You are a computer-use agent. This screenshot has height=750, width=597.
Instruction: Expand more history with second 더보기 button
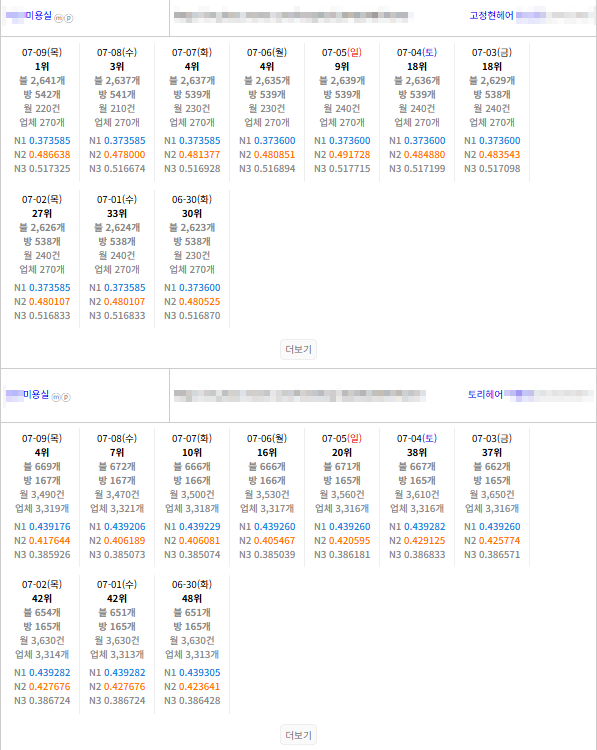pos(298,735)
